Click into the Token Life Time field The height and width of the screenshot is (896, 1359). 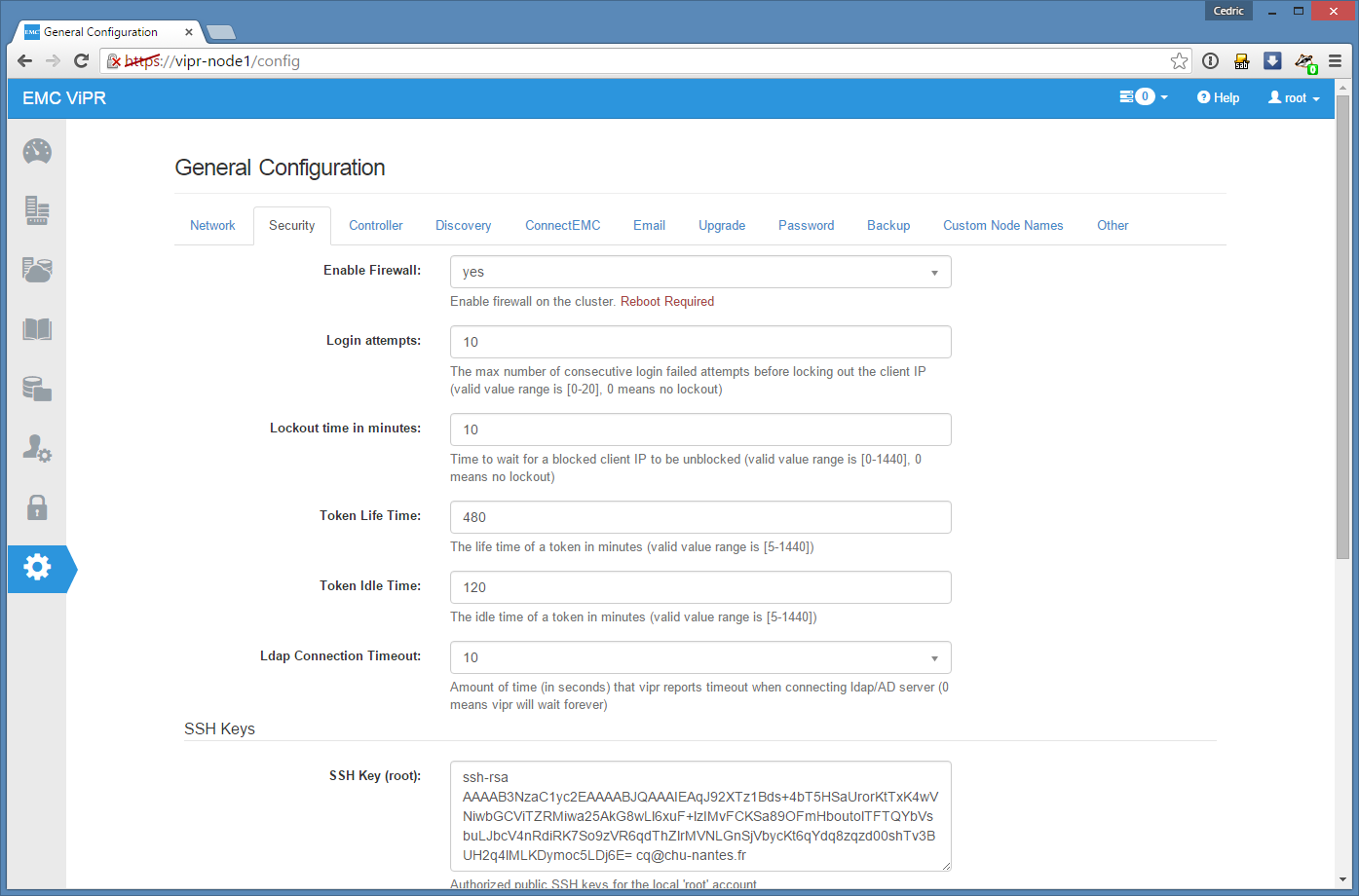coord(700,517)
